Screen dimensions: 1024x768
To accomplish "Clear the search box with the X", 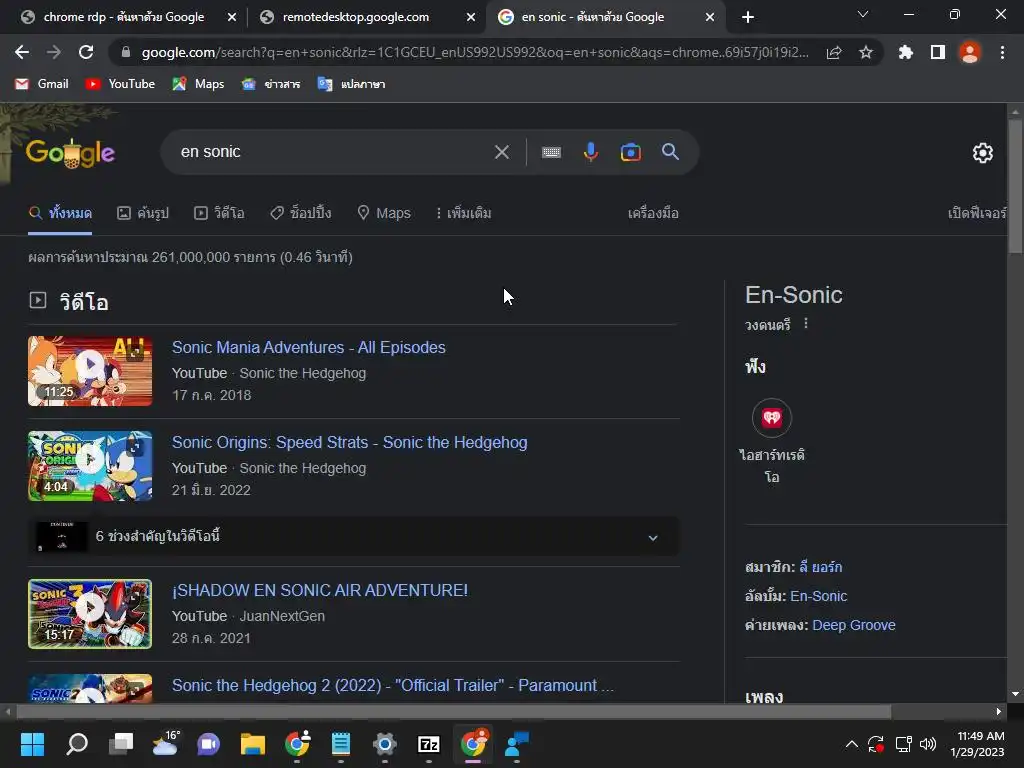I will [x=502, y=152].
